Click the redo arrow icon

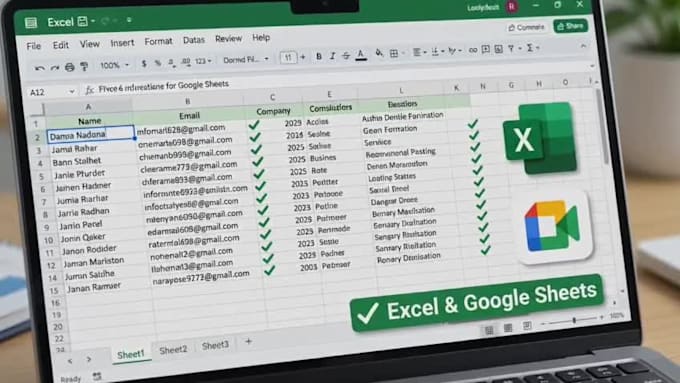(x=55, y=68)
